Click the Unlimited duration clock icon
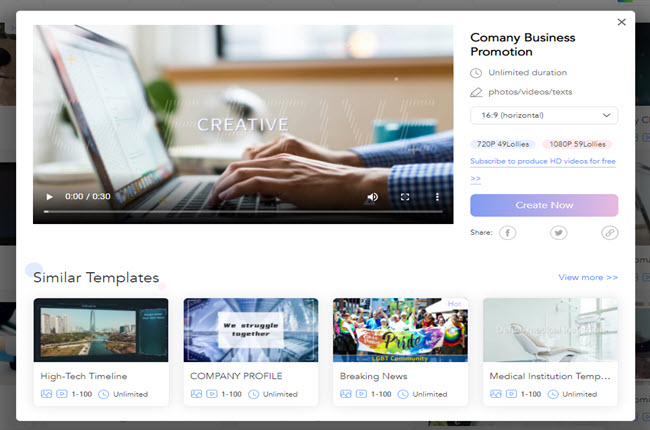 [x=476, y=73]
